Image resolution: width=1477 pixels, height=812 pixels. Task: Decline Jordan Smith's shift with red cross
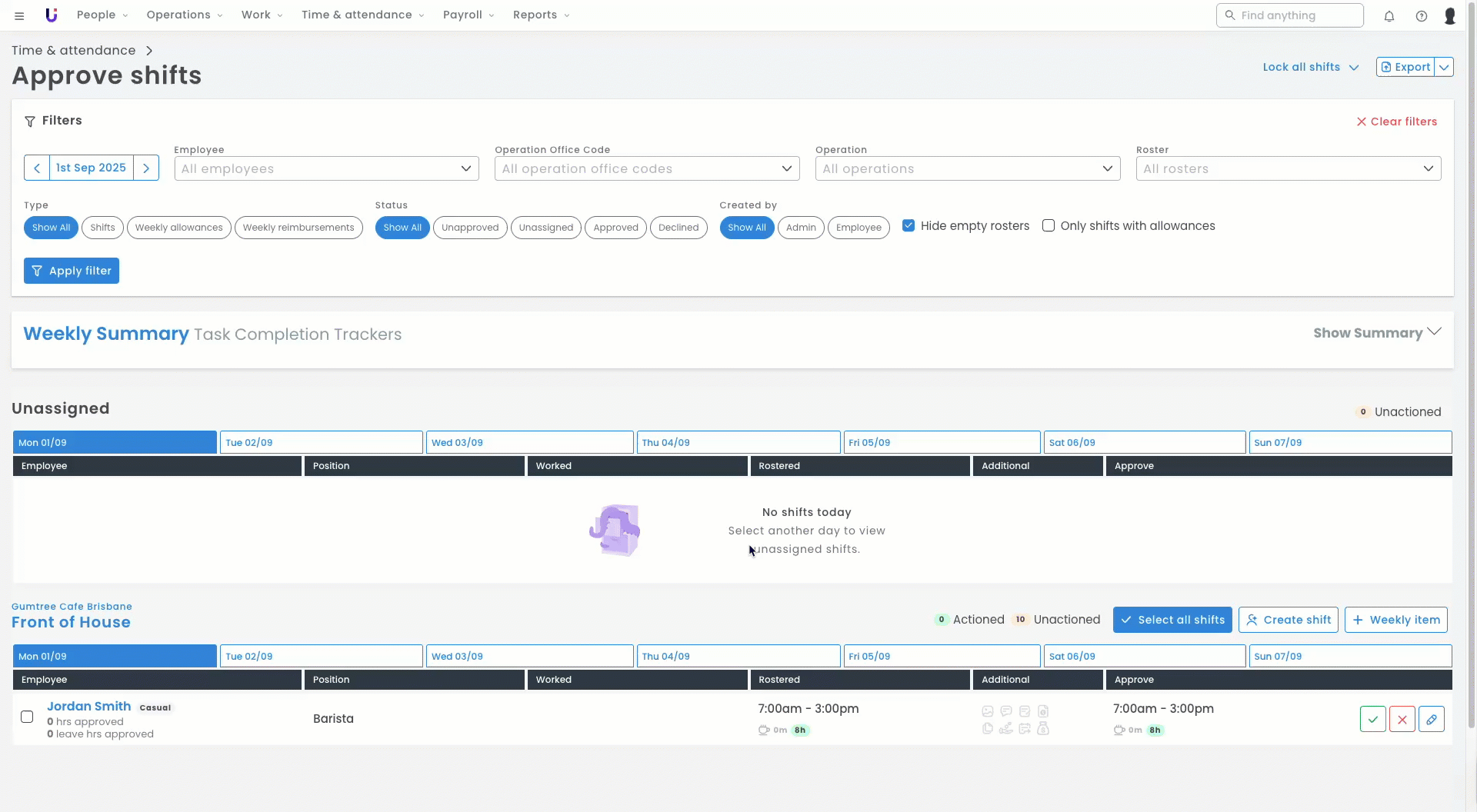tap(1402, 719)
